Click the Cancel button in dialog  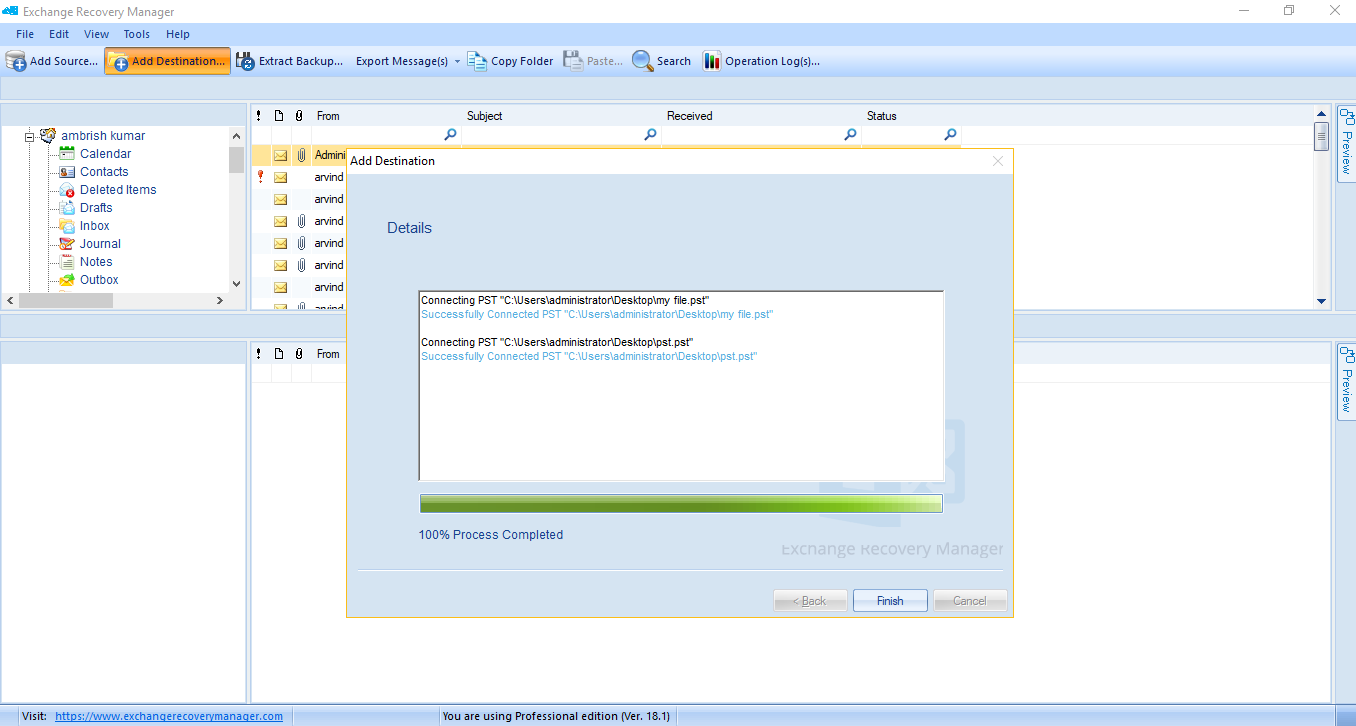tap(970, 601)
